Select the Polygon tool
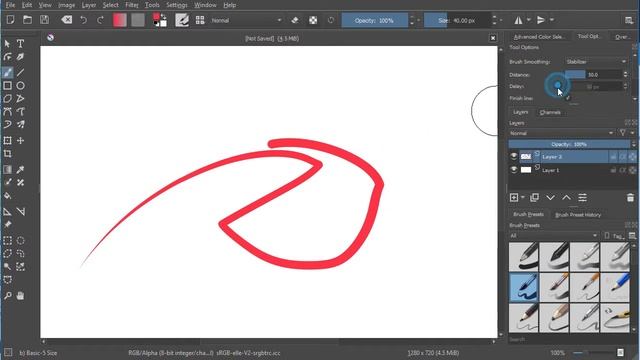The height and width of the screenshot is (360, 640). tap(7, 99)
